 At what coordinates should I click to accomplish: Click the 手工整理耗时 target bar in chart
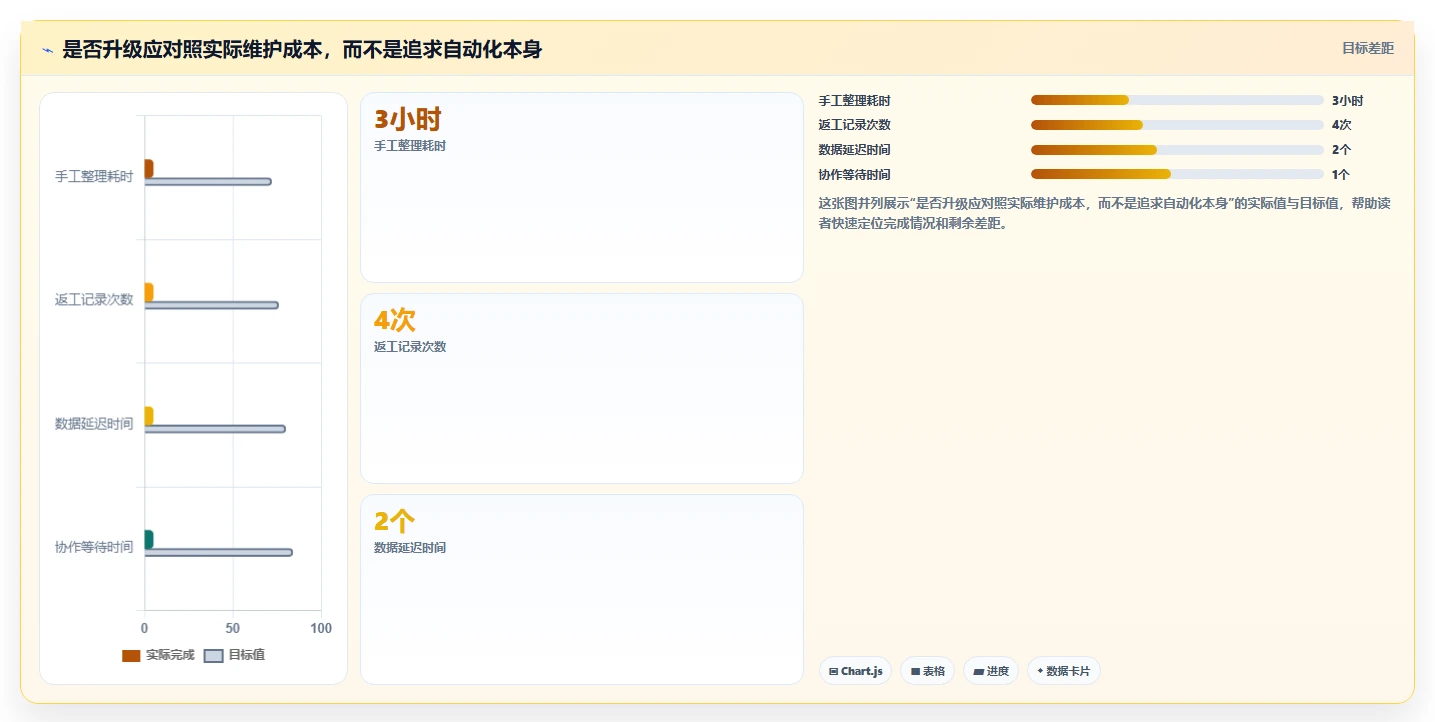pos(208,181)
